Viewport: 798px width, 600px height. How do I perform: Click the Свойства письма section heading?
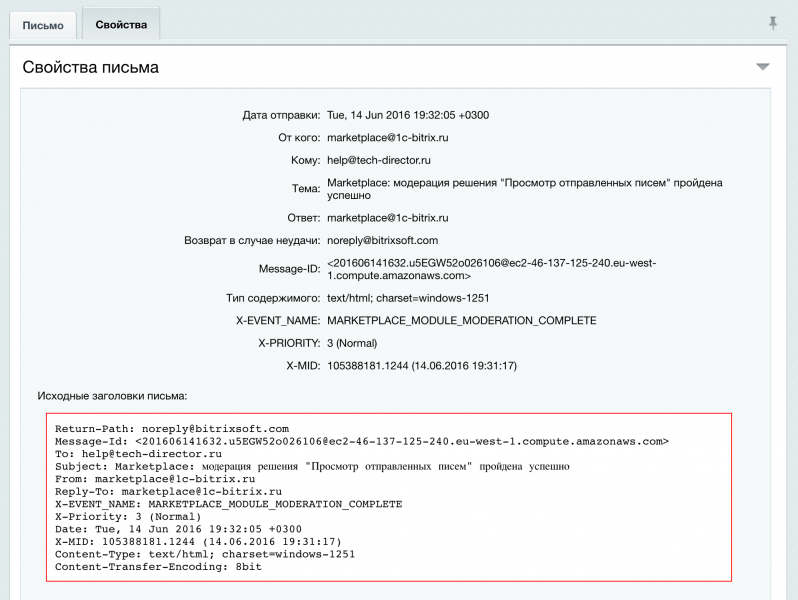tap(90, 67)
